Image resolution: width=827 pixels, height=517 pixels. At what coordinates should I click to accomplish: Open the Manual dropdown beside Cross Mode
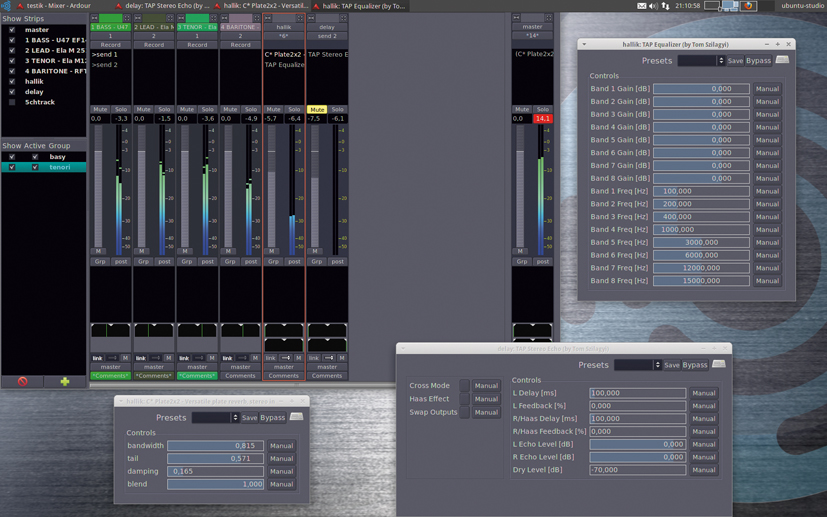[x=486, y=386]
